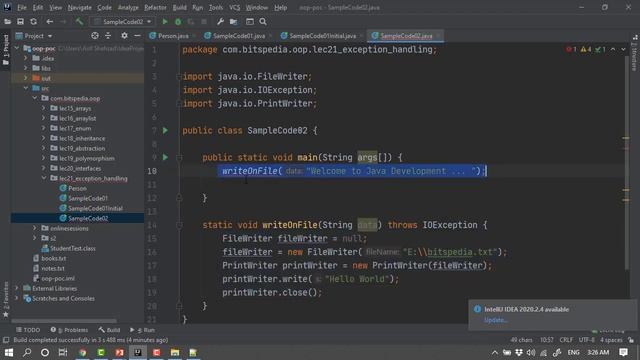Select books.txt in project tree

[53, 258]
